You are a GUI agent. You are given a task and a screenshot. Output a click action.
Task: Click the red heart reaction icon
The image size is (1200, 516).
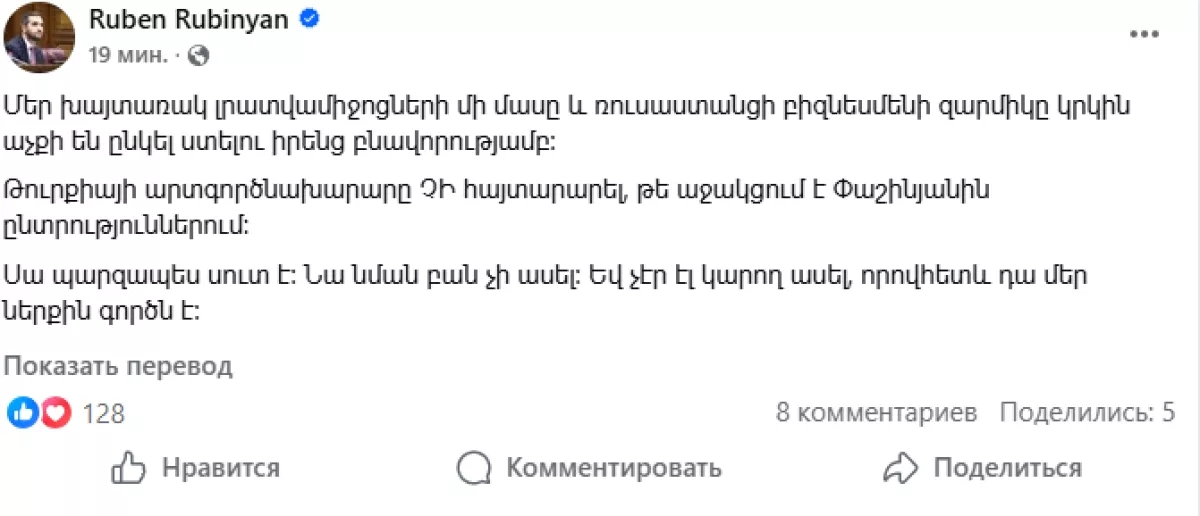(x=56, y=413)
